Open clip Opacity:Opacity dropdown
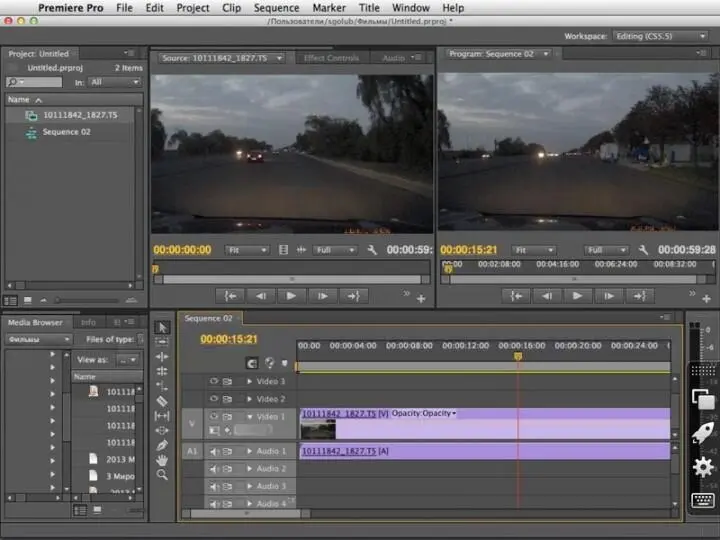Image resolution: width=720 pixels, height=540 pixels. click(424, 413)
